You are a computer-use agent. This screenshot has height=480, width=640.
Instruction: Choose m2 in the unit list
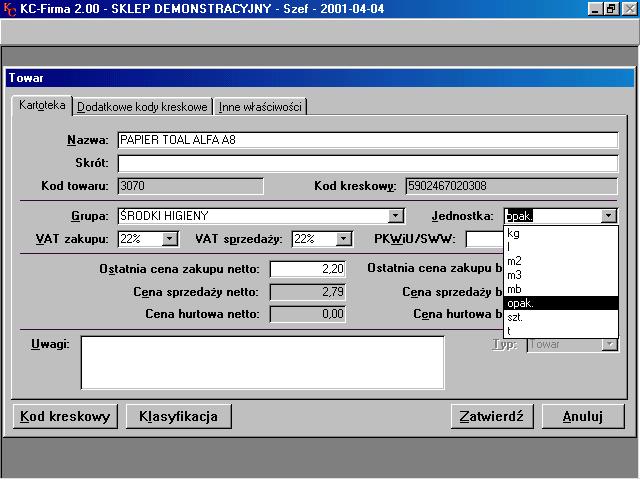561,261
